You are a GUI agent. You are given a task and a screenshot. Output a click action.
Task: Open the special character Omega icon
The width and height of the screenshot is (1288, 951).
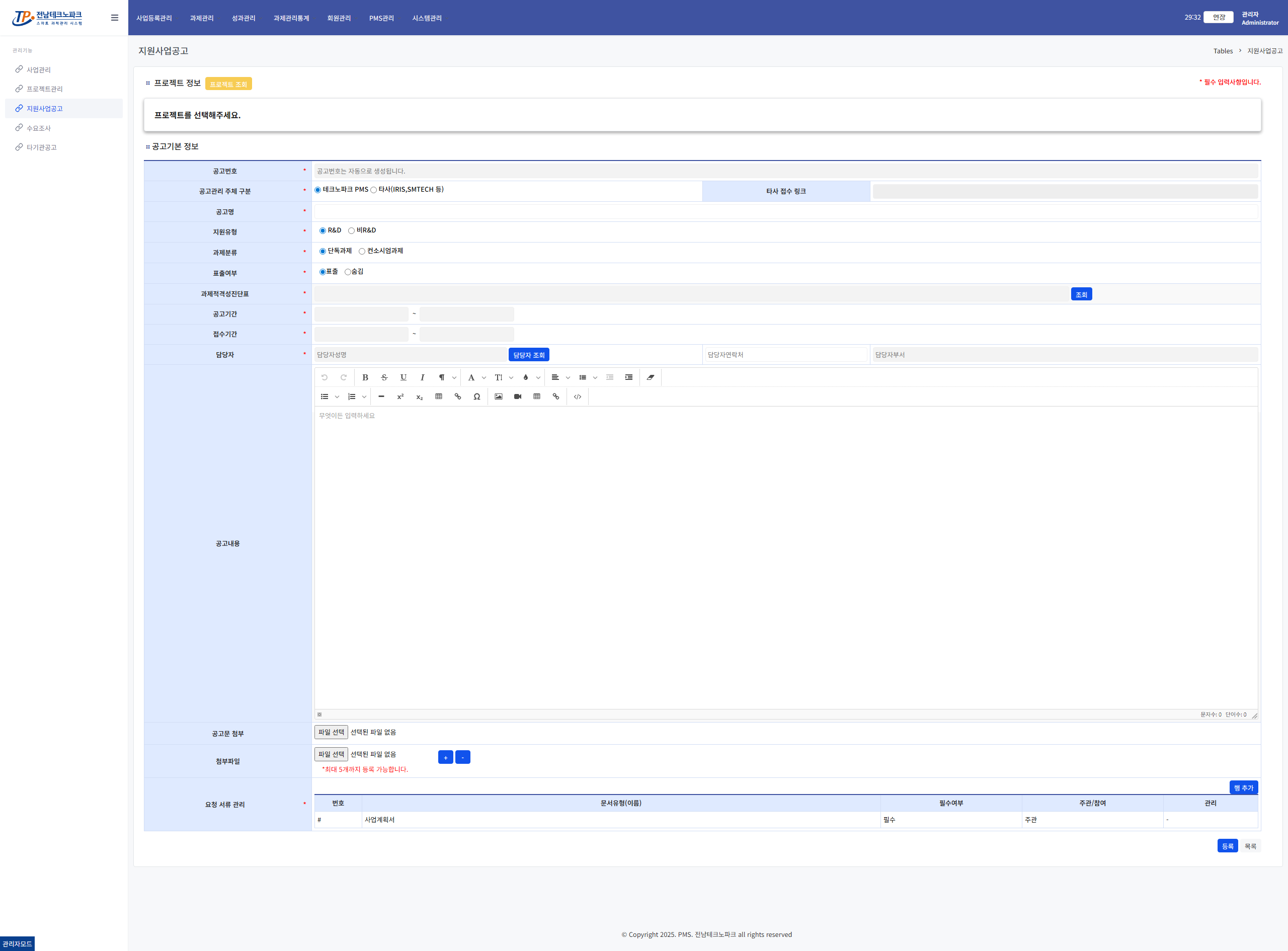click(x=476, y=397)
